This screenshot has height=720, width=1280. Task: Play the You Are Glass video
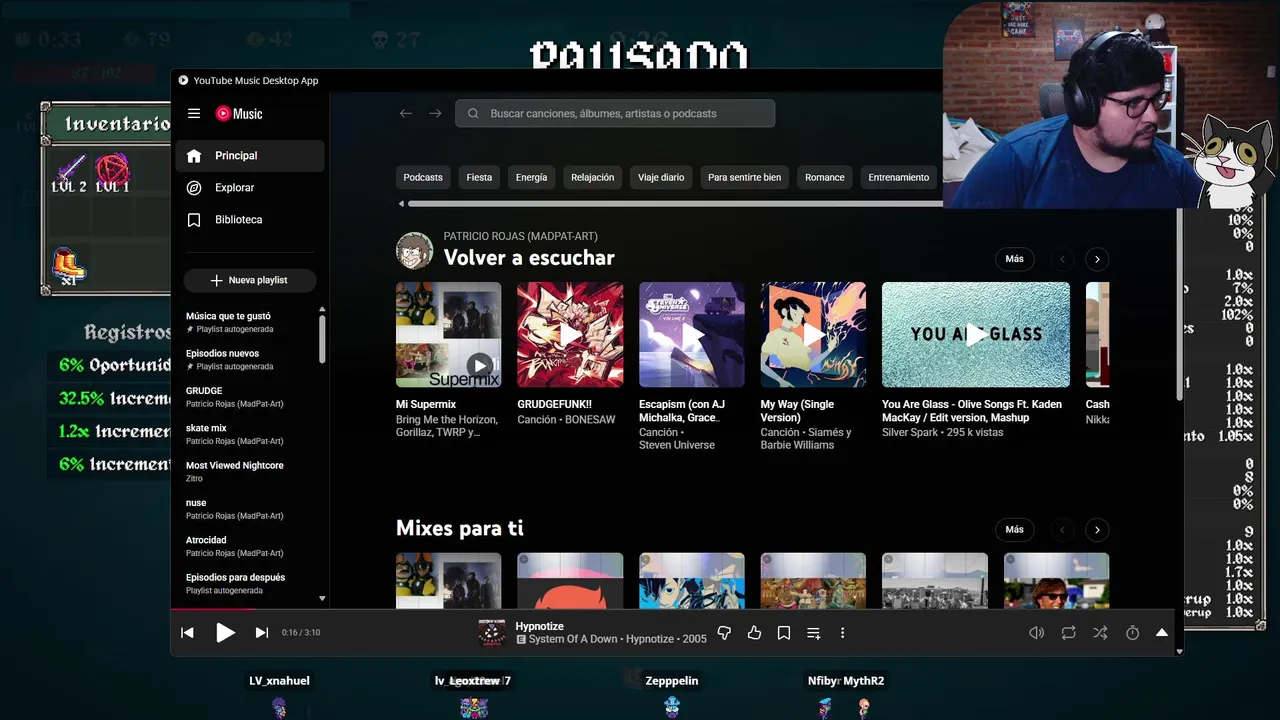(x=976, y=334)
